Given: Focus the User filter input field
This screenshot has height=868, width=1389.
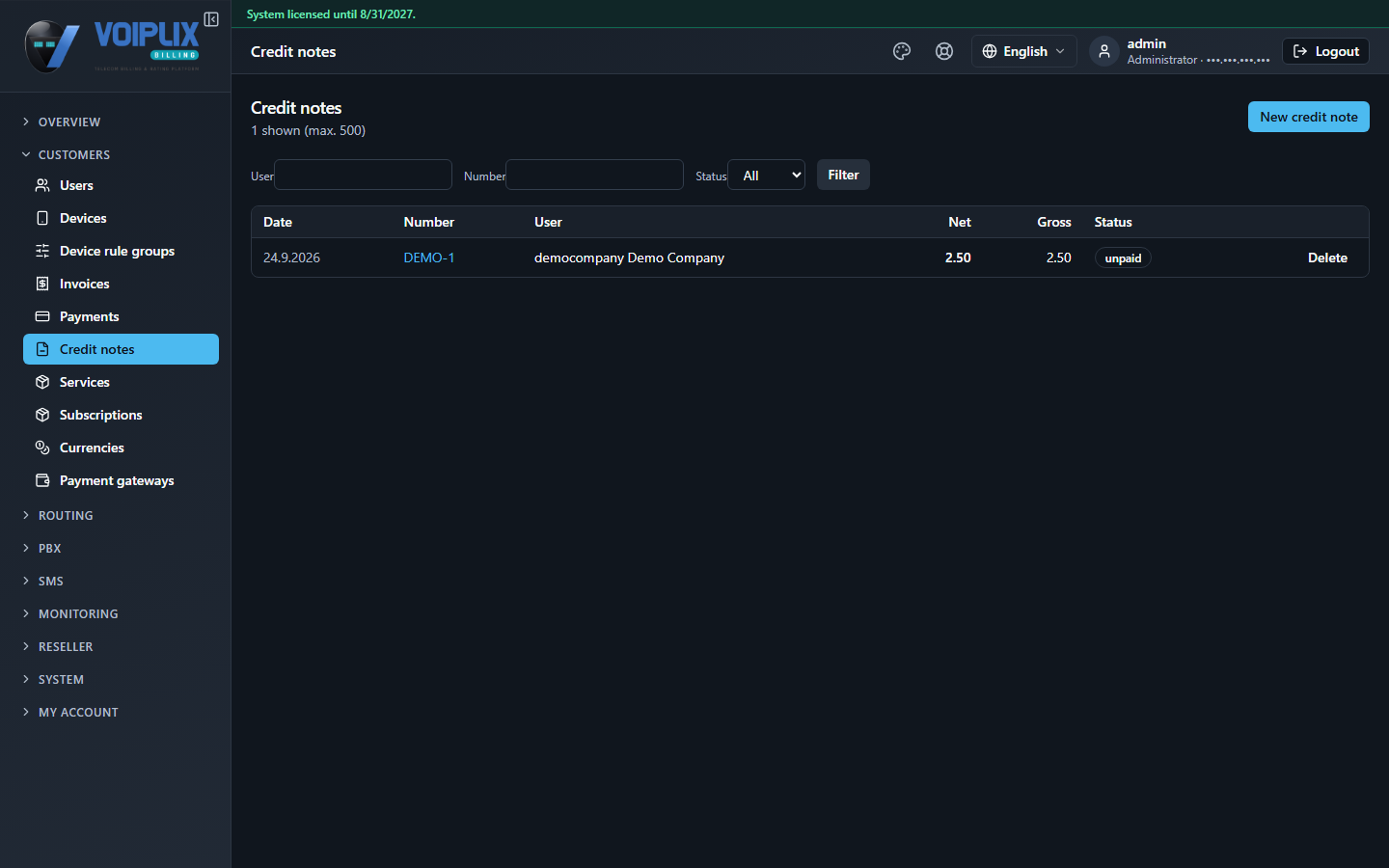Looking at the screenshot, I should click(x=364, y=175).
